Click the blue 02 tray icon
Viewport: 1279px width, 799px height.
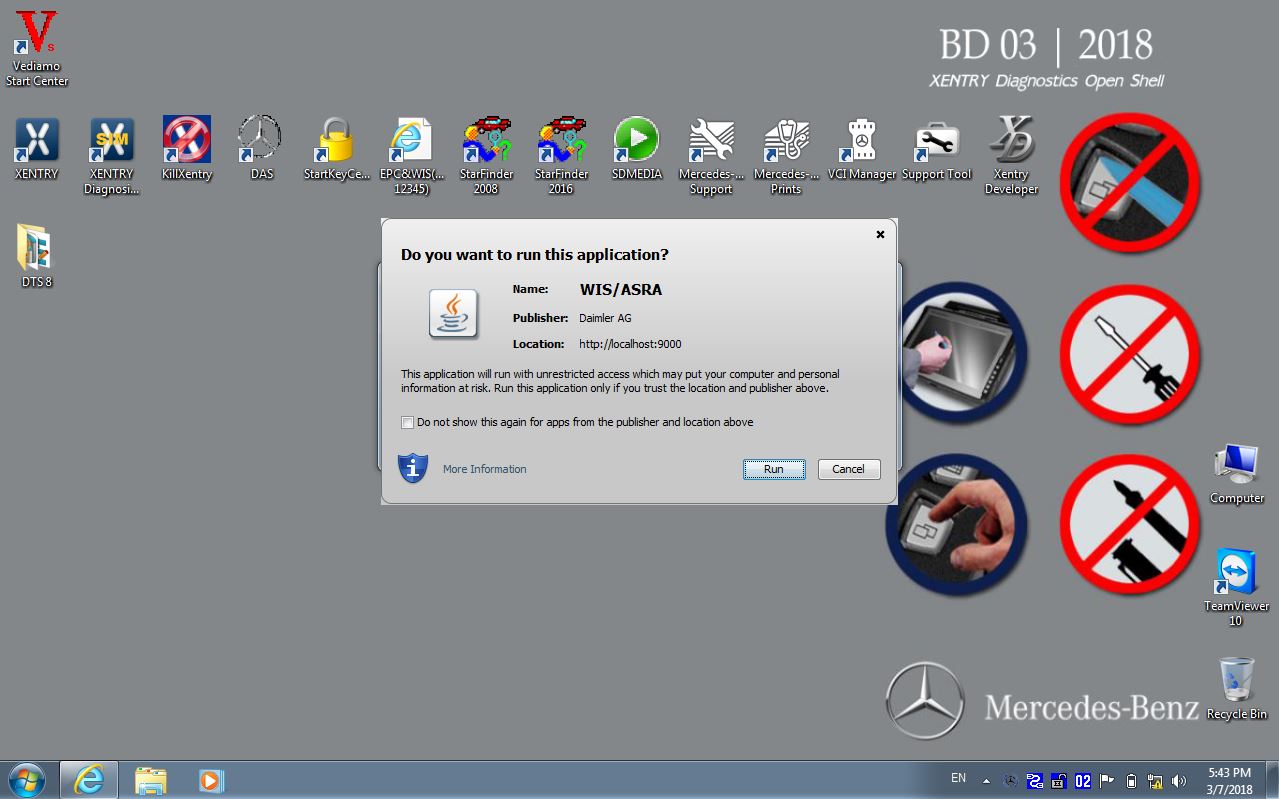click(1083, 781)
